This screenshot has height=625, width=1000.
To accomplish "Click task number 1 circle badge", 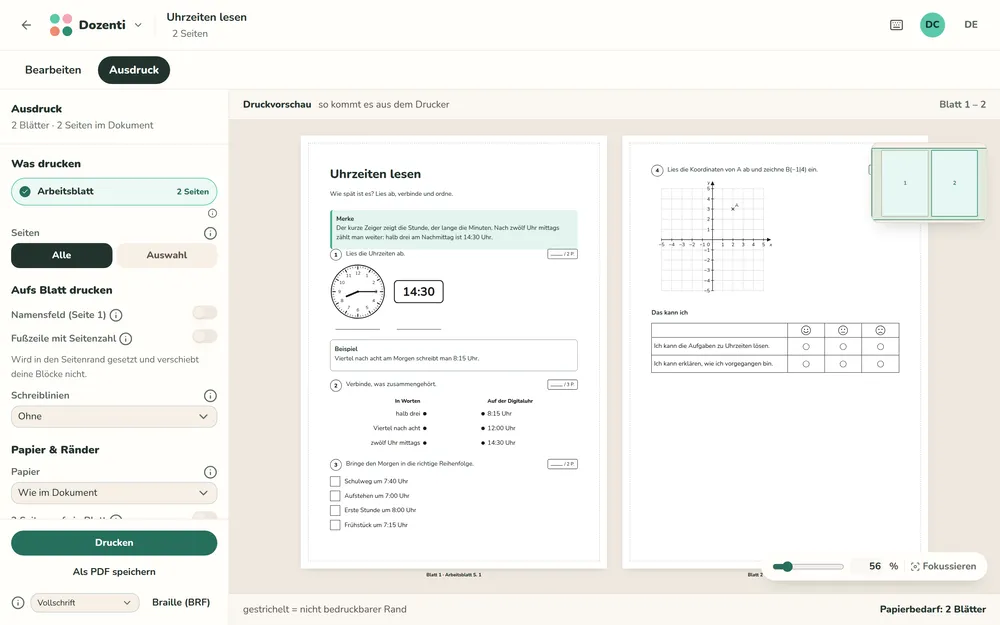I will [336, 254].
